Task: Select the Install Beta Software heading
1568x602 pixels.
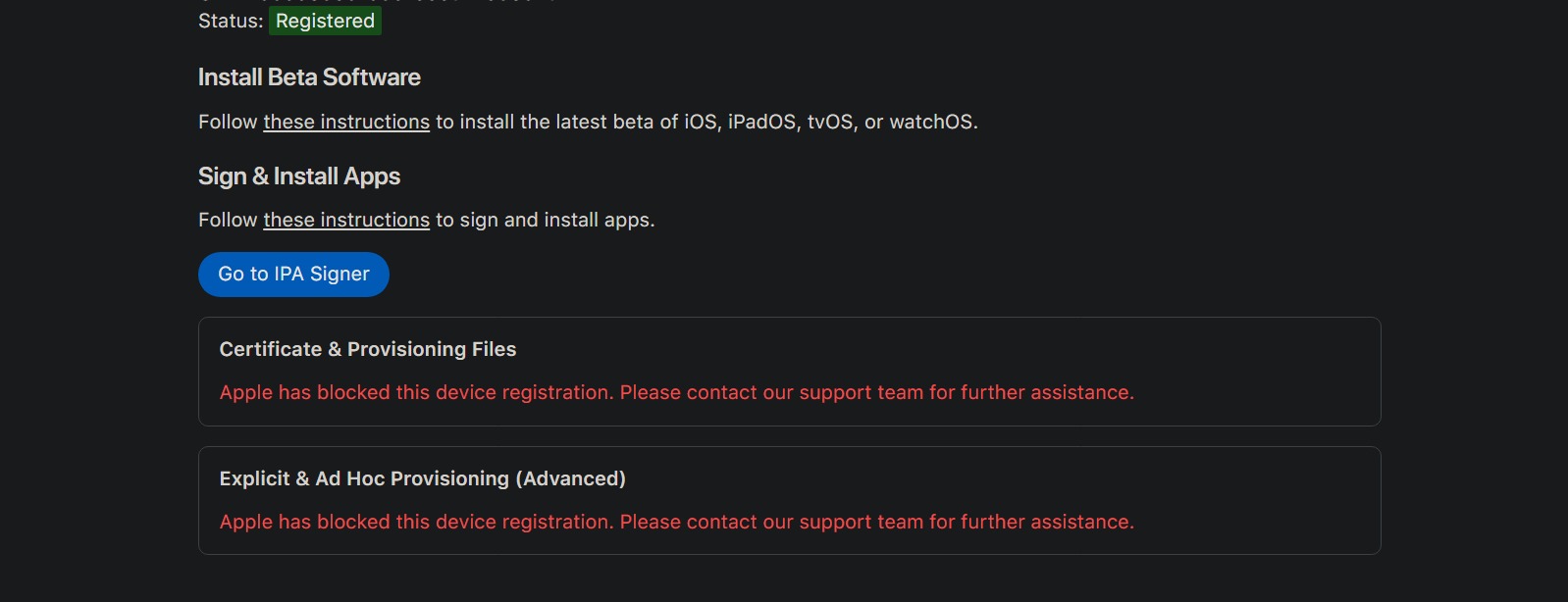Action: 309,77
